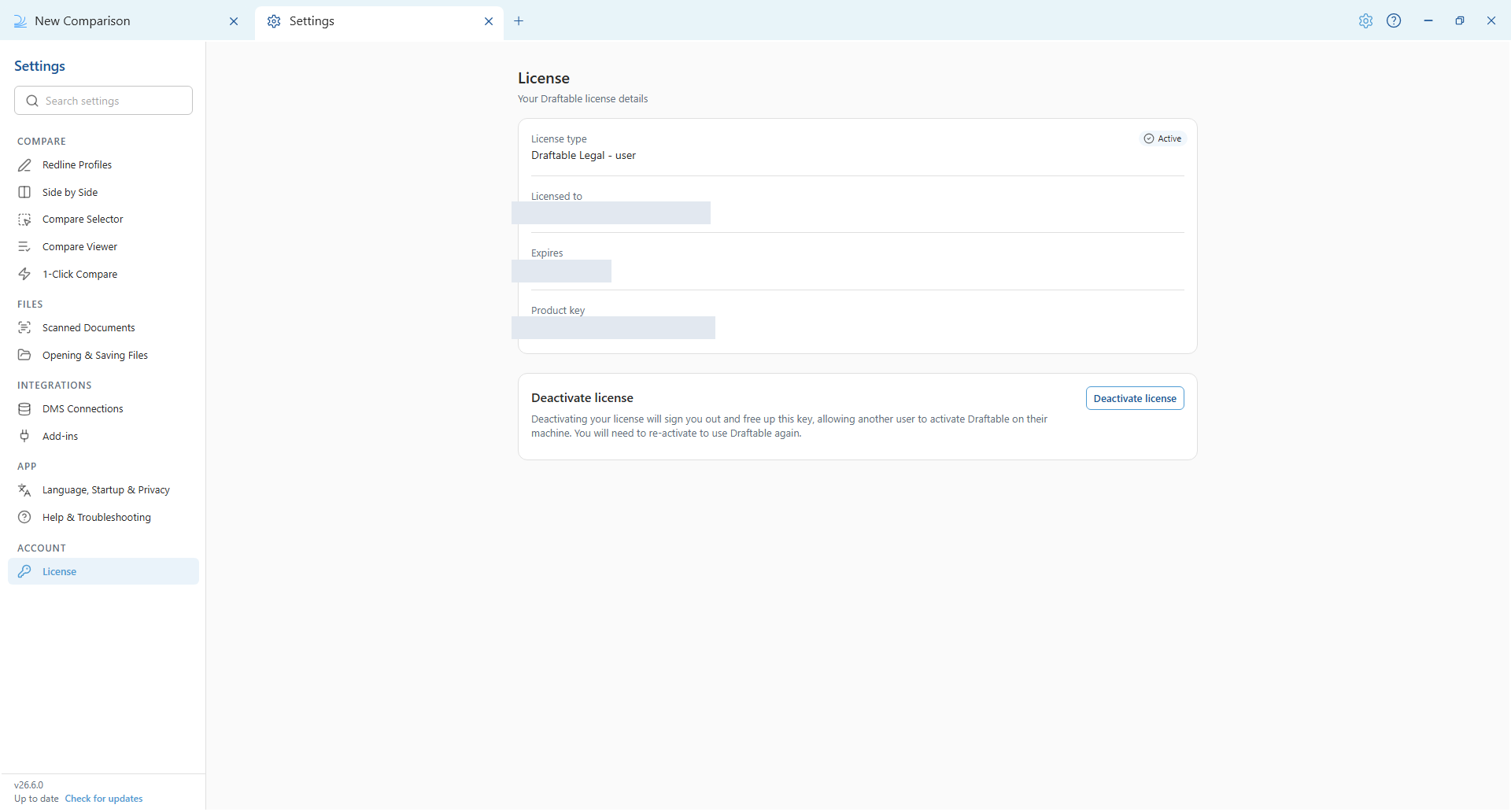This screenshot has width=1511, height=812.
Task: Click the Opening & Saving Files folder icon
Action: click(x=24, y=356)
